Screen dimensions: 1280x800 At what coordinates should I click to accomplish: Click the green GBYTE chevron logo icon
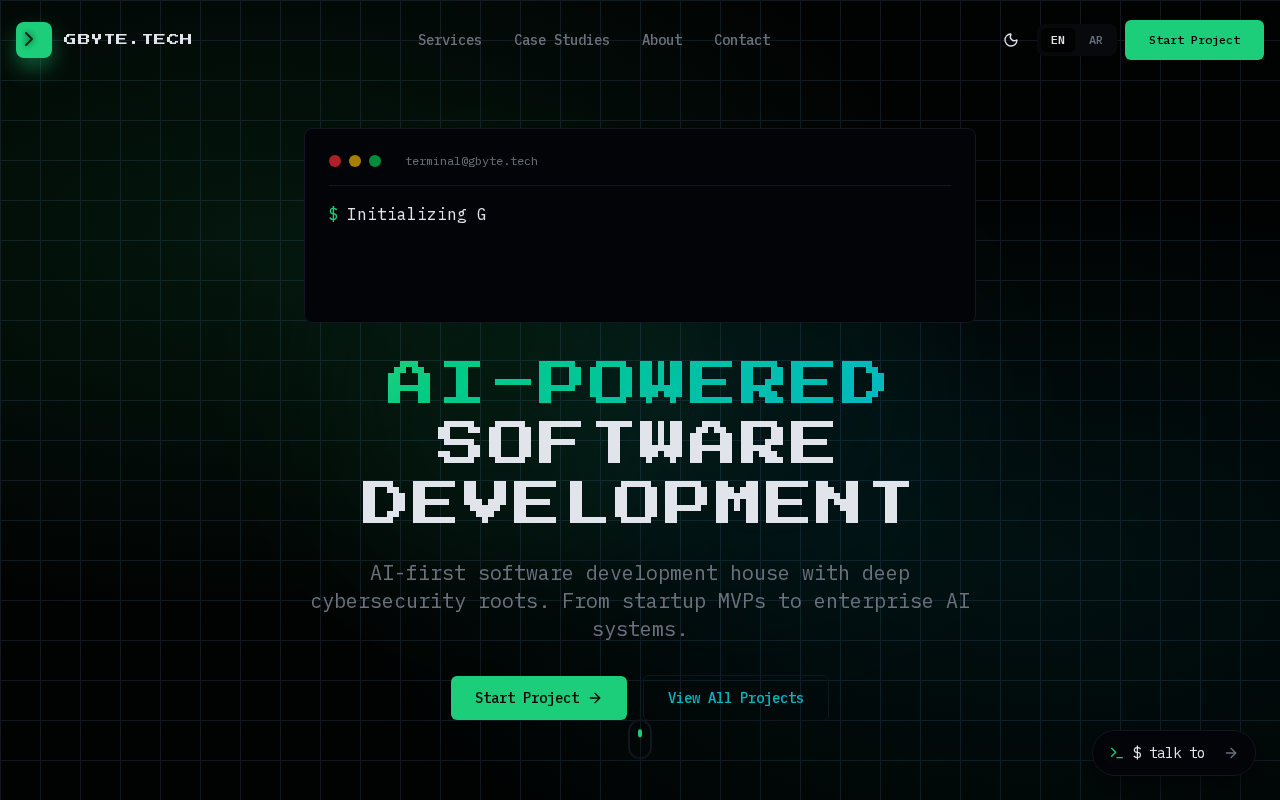[34, 40]
